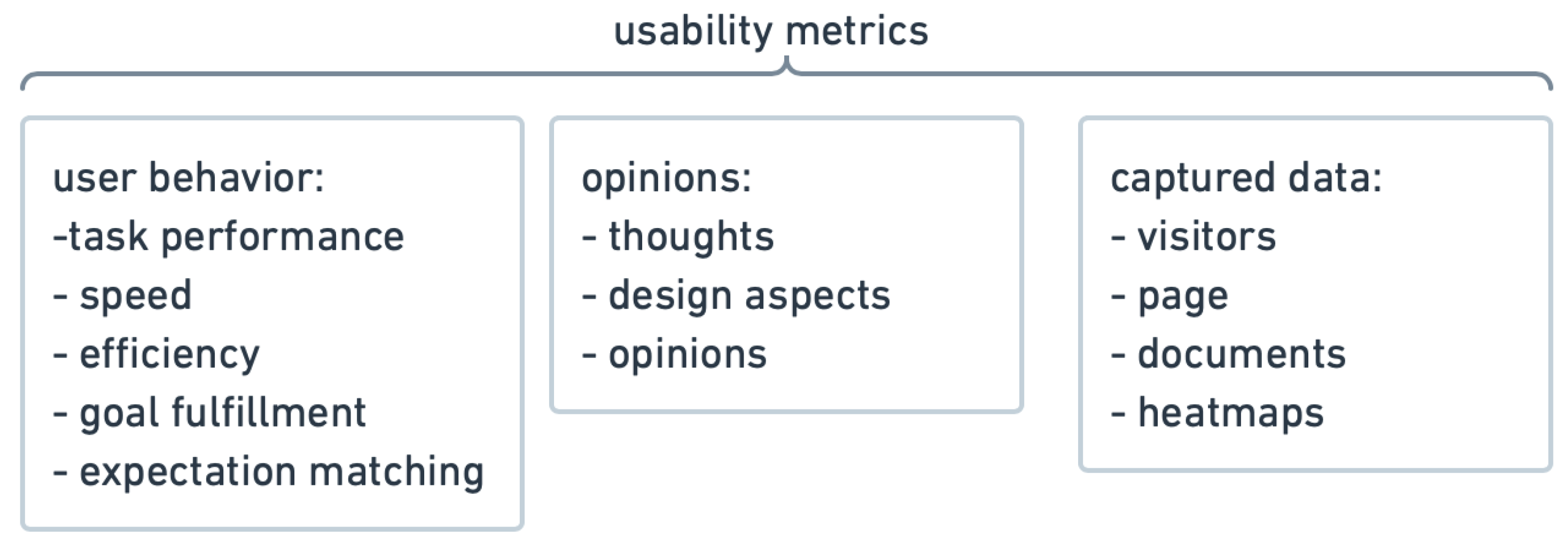This screenshot has height=543, width=1568.
Task: Click the "usability metrics" title text
Action: pos(770,32)
